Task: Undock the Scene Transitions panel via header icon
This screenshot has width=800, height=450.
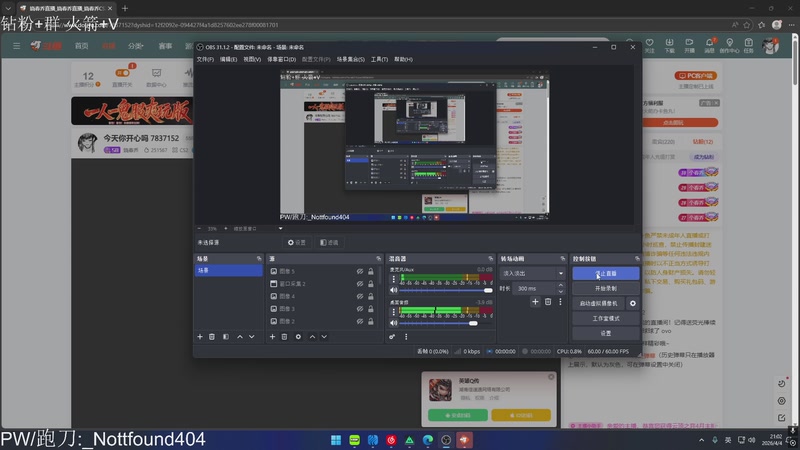Action: click(562, 259)
